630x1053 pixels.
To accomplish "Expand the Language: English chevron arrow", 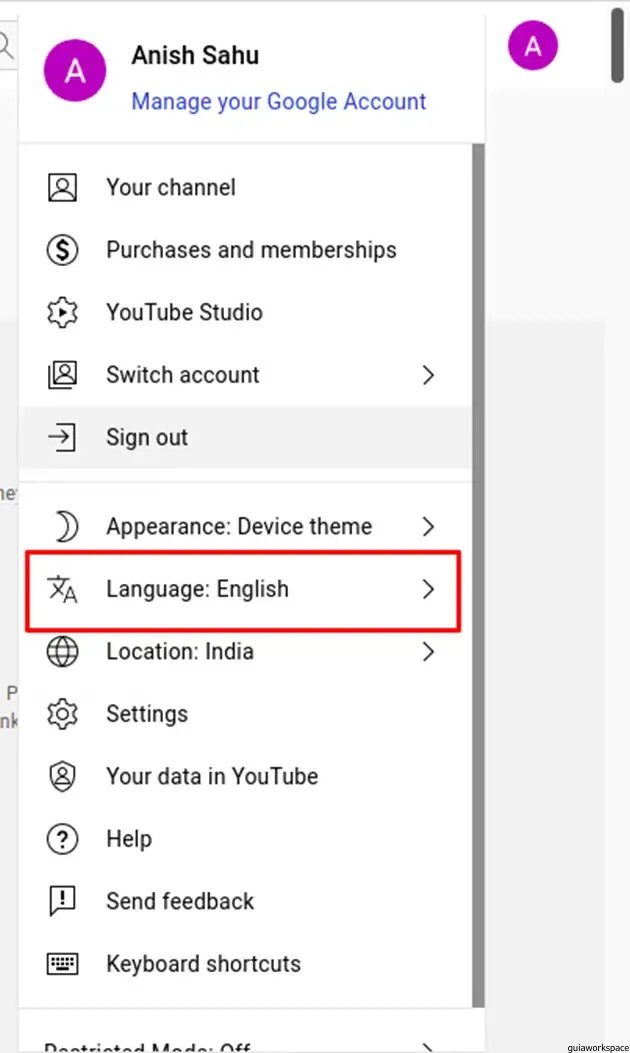I will 428,589.
